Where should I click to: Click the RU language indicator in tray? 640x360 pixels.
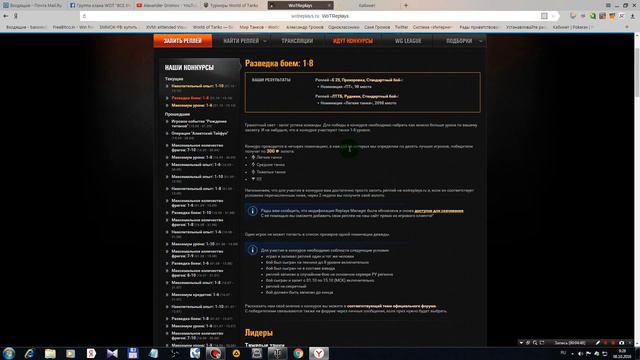click(x=563, y=353)
